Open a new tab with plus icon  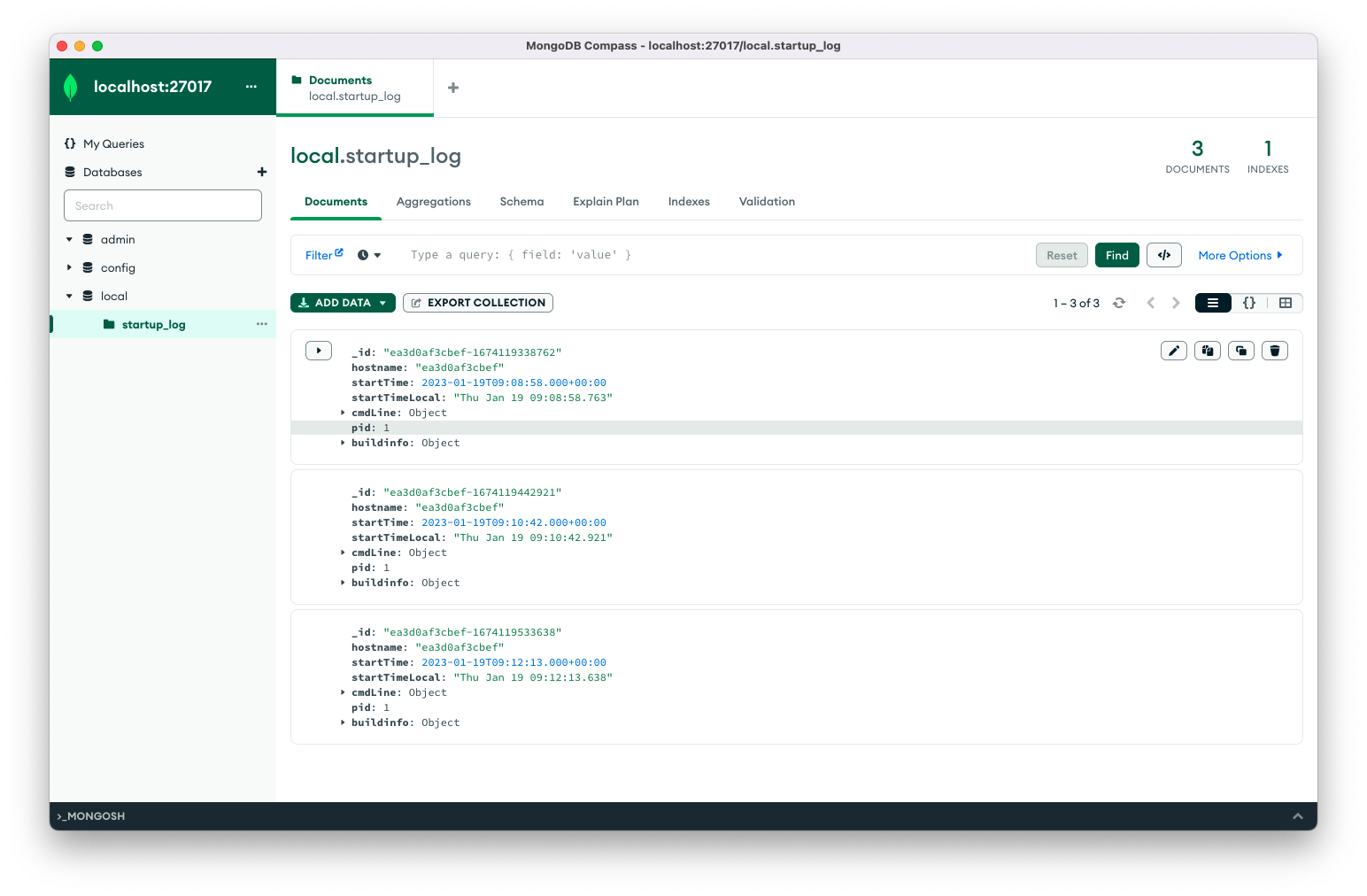tap(453, 88)
